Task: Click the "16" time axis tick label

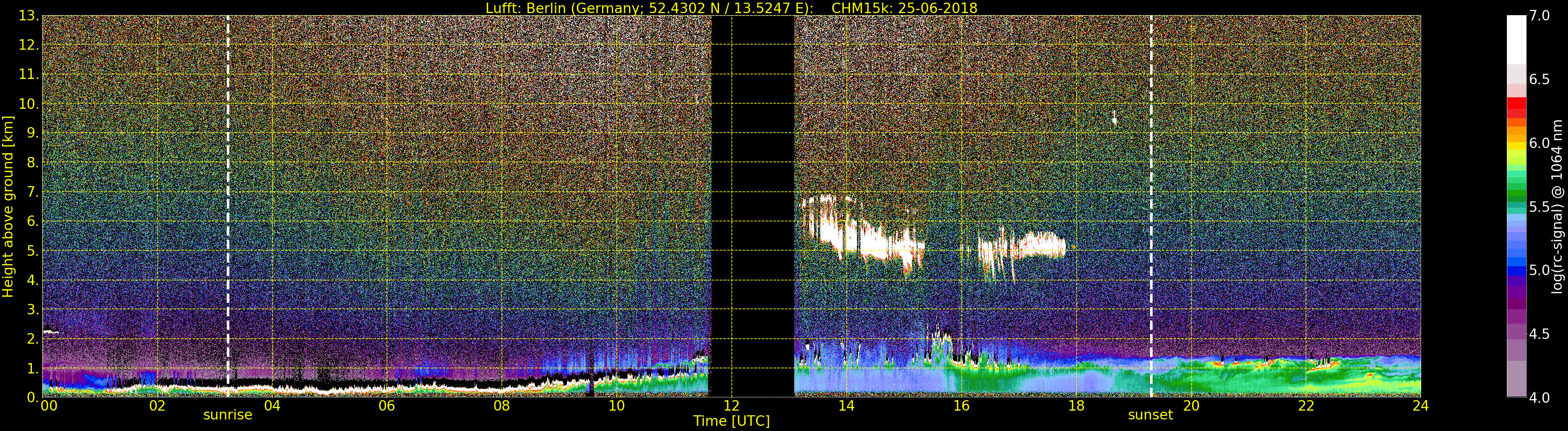Action: coord(961,405)
